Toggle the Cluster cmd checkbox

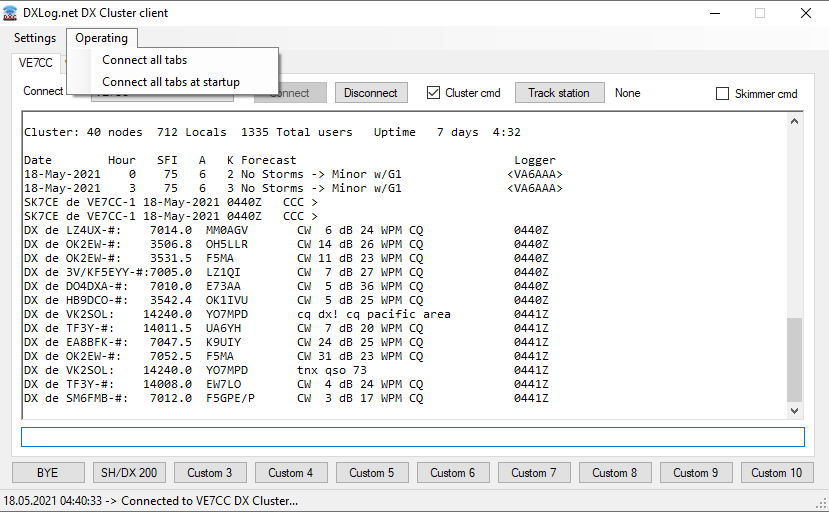(x=434, y=93)
